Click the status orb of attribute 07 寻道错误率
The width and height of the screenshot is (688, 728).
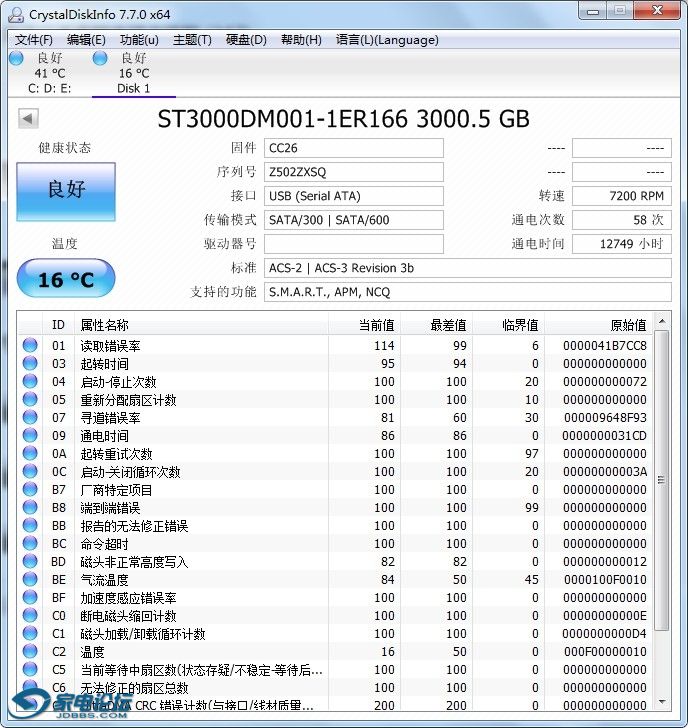point(30,417)
